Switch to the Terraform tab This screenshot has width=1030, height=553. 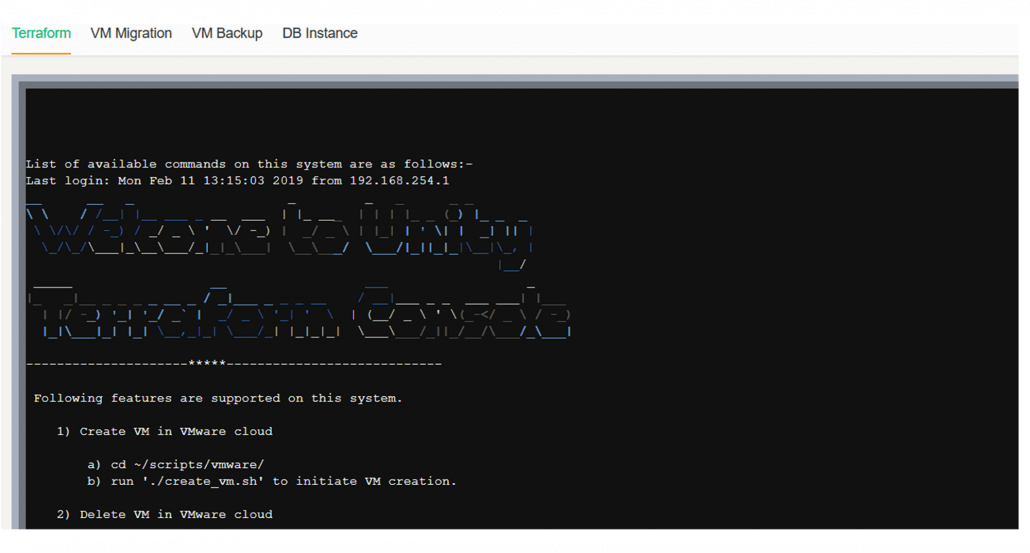pos(41,33)
